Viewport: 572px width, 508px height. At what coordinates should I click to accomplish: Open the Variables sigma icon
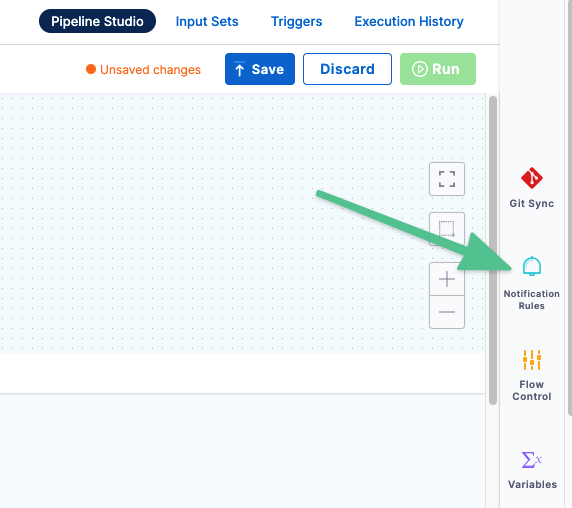point(532,459)
